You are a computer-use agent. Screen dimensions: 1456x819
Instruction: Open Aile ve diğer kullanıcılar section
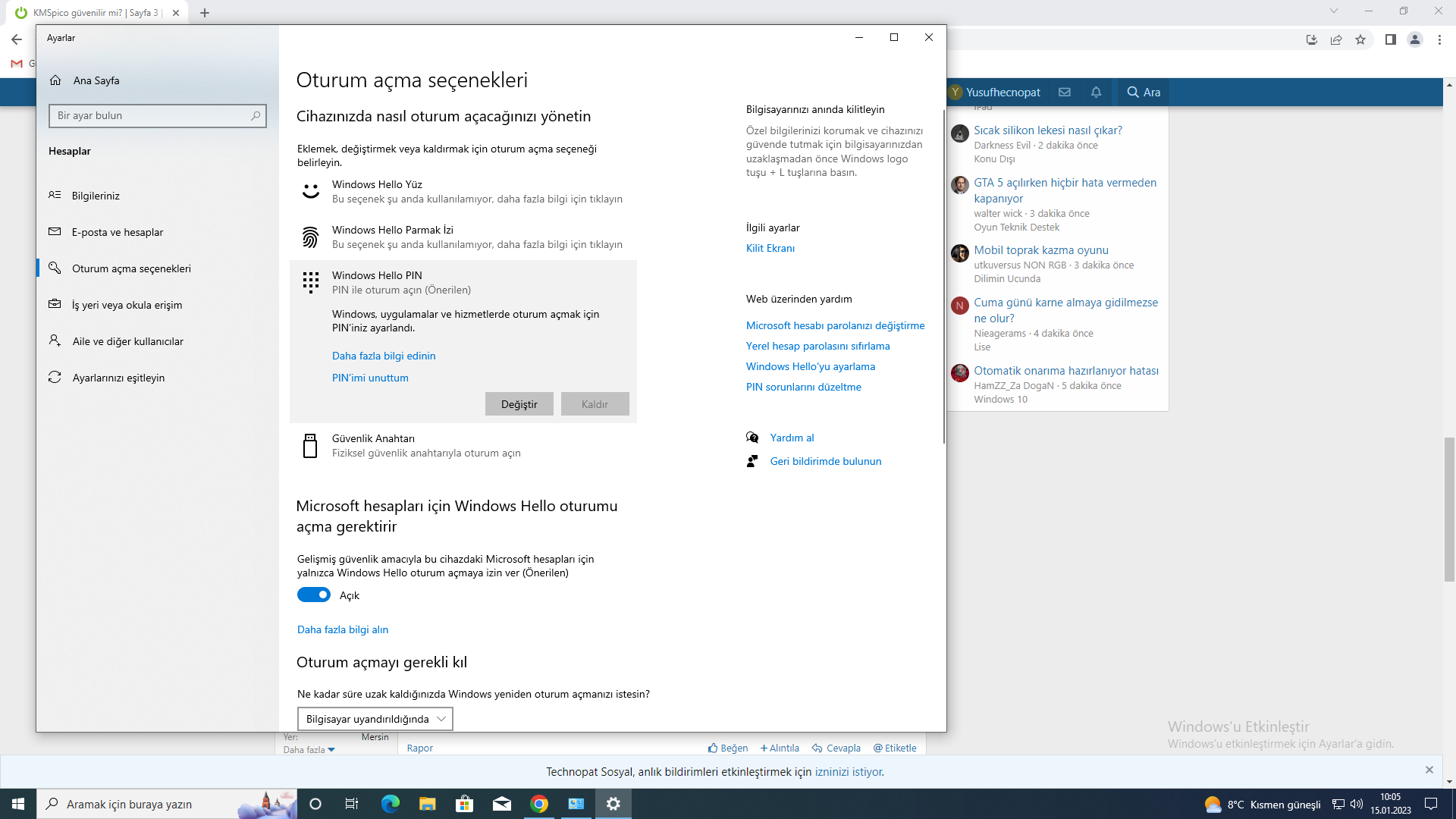click(127, 341)
